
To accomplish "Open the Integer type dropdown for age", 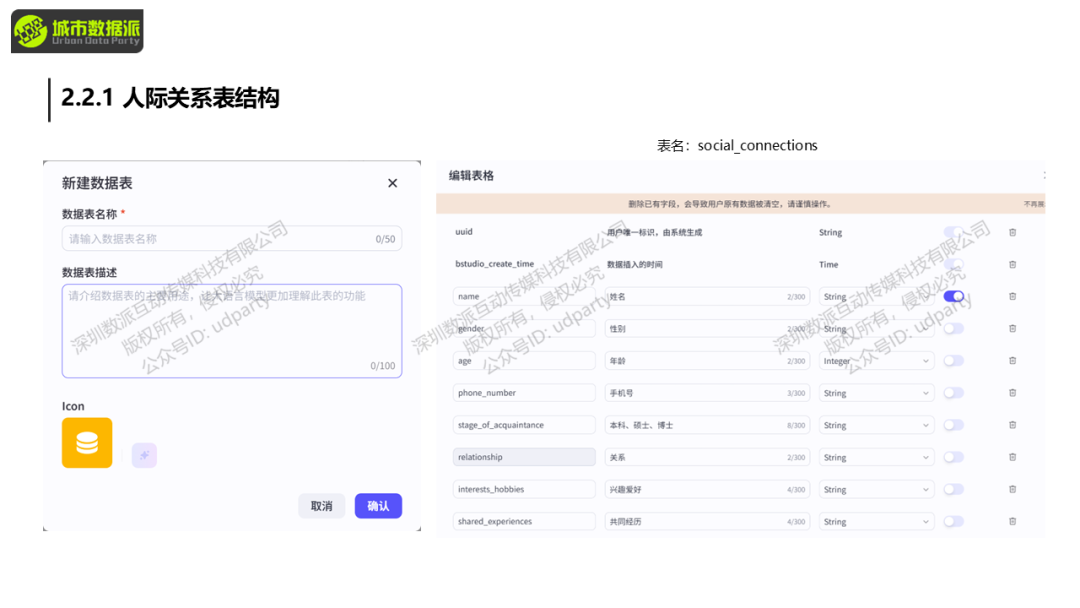I will 876,361.
